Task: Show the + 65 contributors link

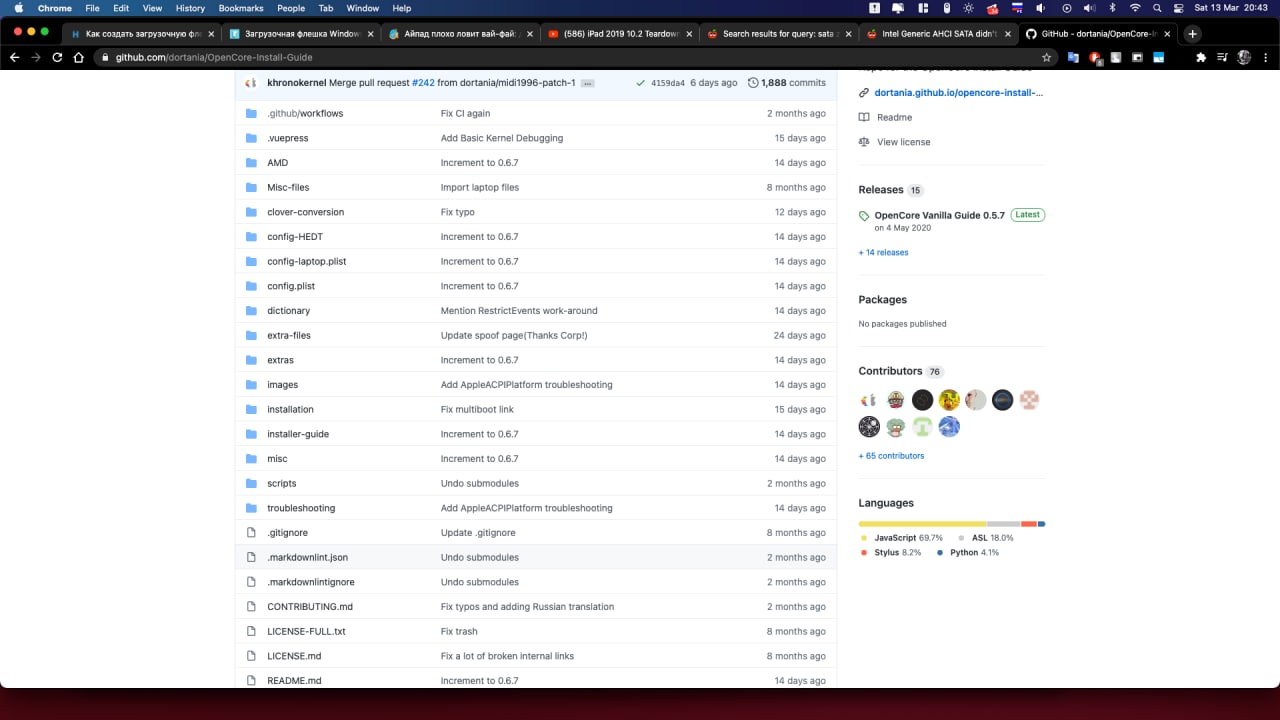Action: 891,455
